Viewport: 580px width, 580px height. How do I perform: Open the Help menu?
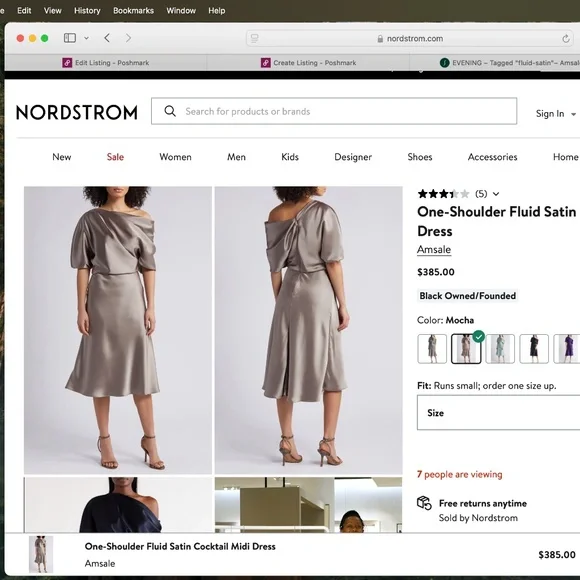217,11
